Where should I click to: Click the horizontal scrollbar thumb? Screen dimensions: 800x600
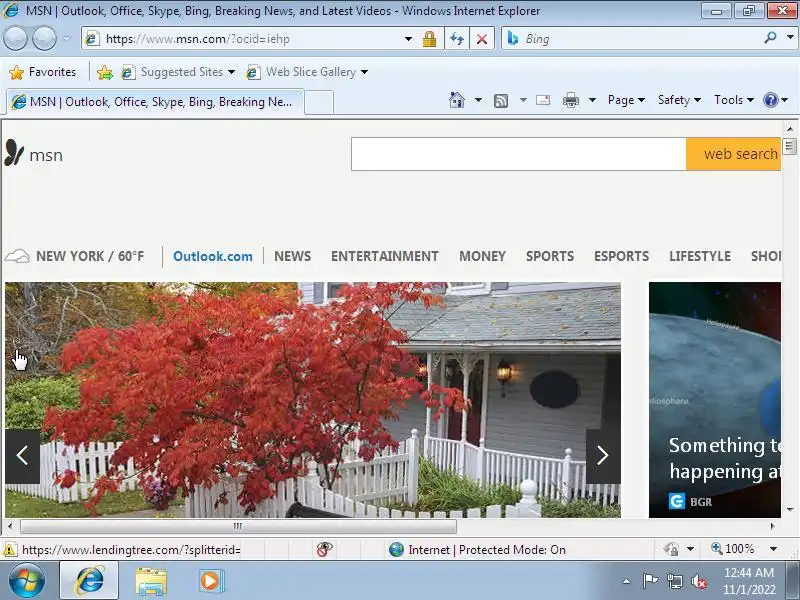[x=238, y=526]
